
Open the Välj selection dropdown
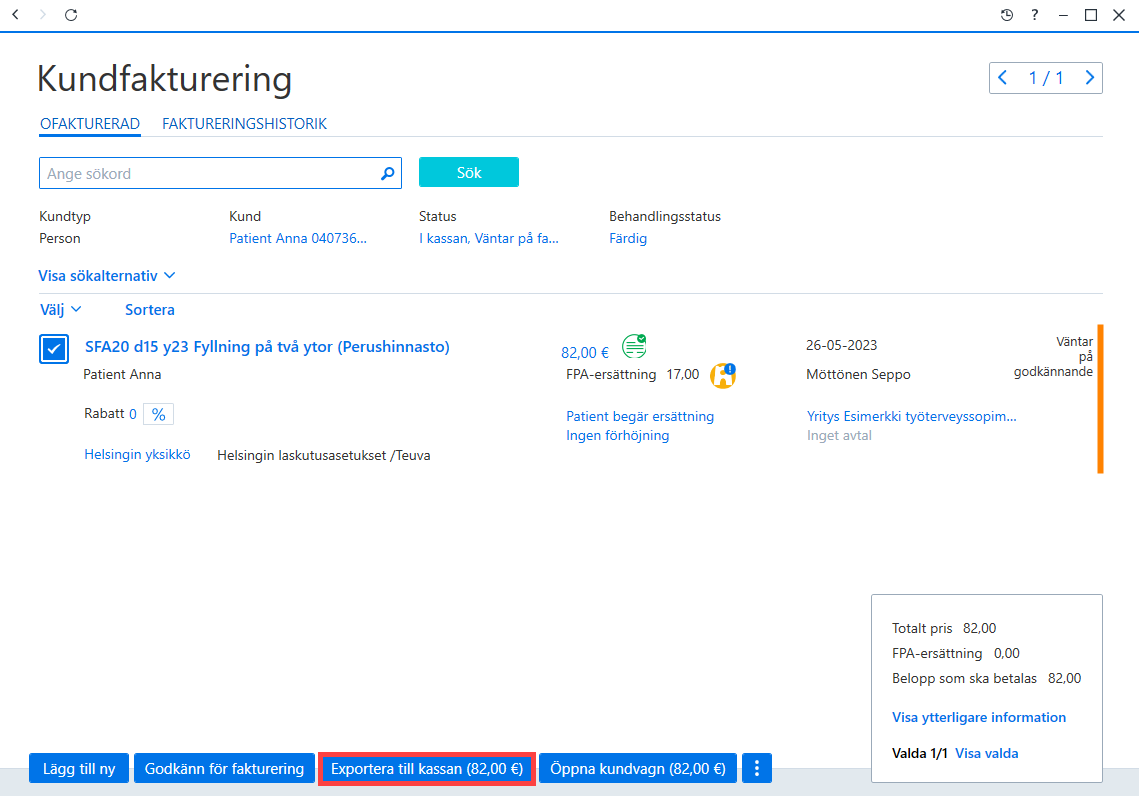click(x=60, y=310)
